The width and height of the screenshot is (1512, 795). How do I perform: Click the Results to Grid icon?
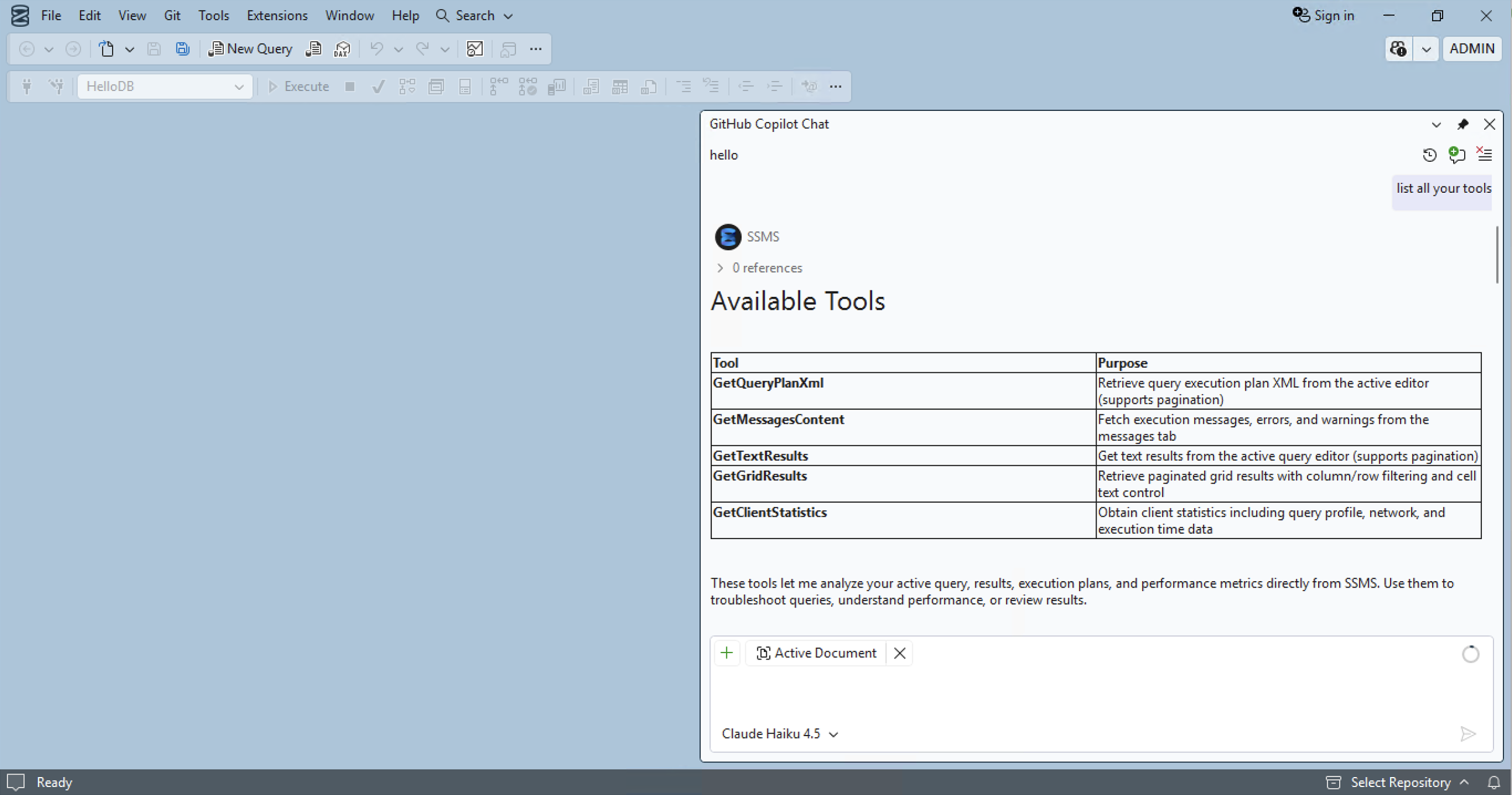(620, 86)
